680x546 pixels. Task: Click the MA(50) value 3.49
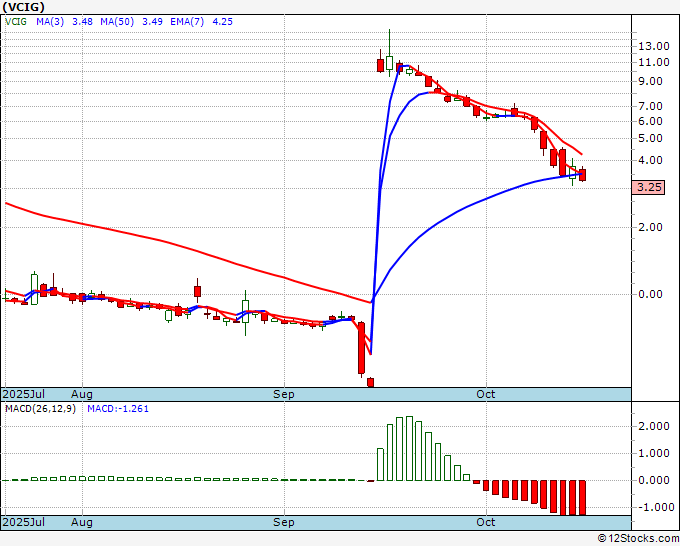coord(153,21)
